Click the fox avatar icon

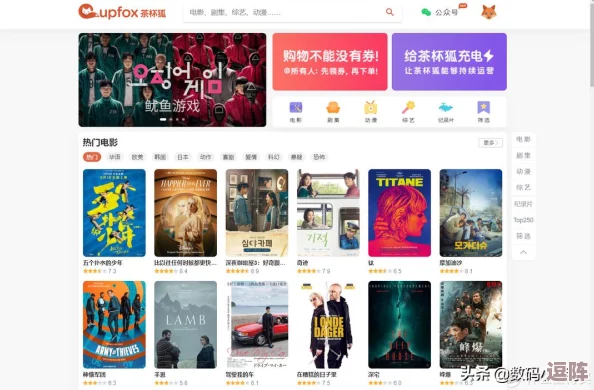(489, 13)
